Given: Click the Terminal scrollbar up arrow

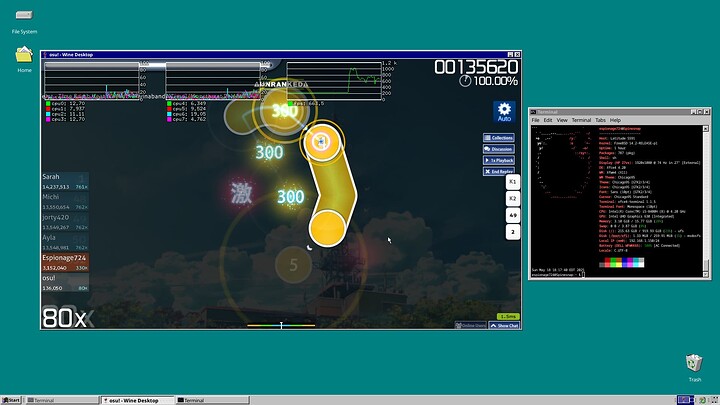Looking at the screenshot, I should 706,129.
